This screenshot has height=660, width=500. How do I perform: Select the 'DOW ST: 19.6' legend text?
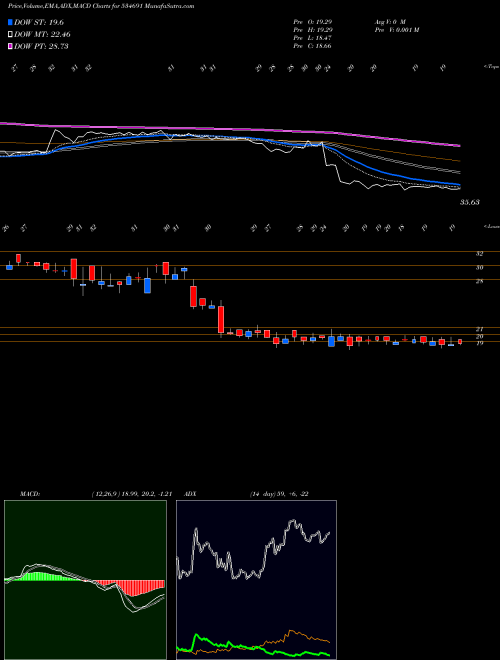(39, 22)
